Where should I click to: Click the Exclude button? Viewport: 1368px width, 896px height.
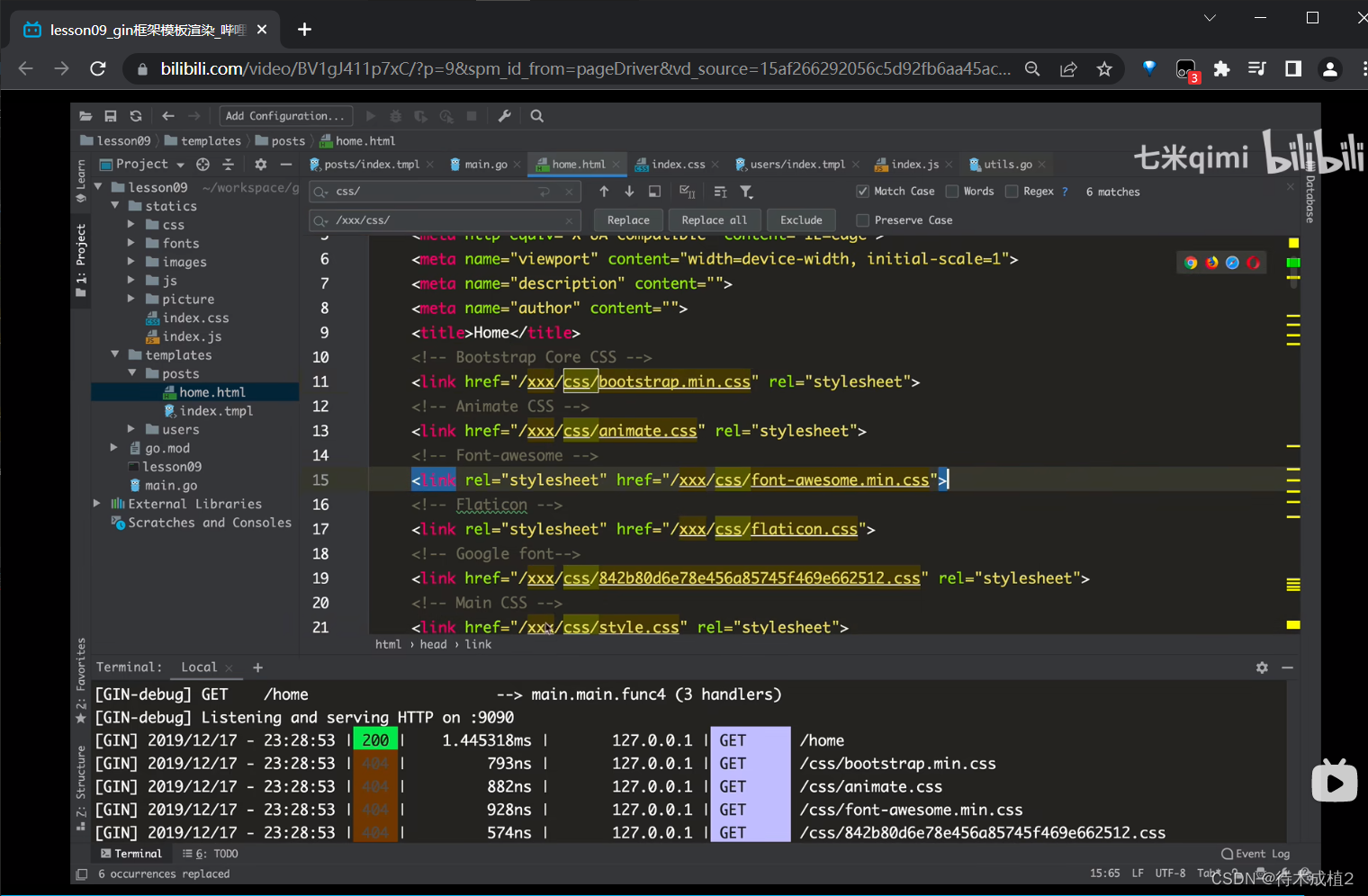(801, 220)
